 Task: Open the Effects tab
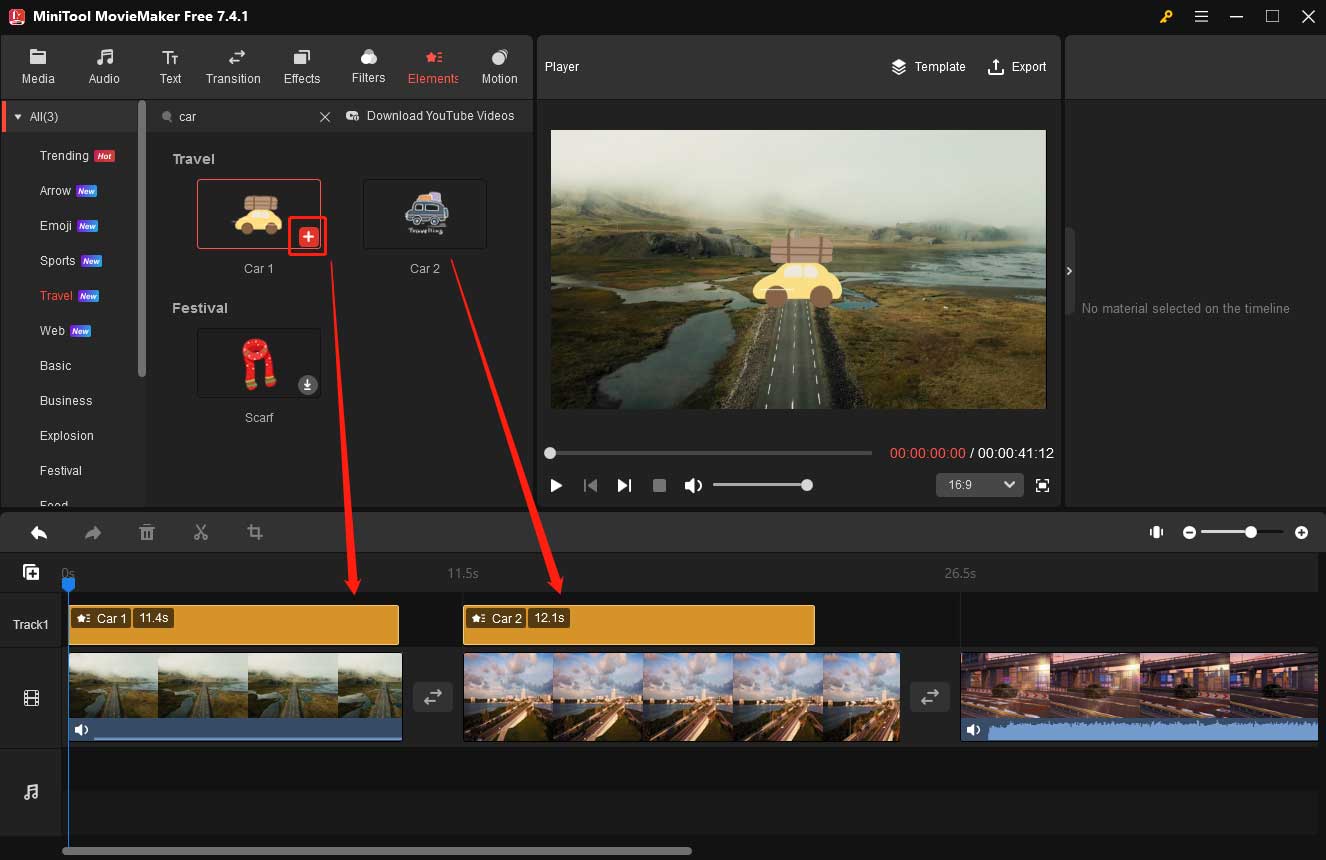(301, 66)
